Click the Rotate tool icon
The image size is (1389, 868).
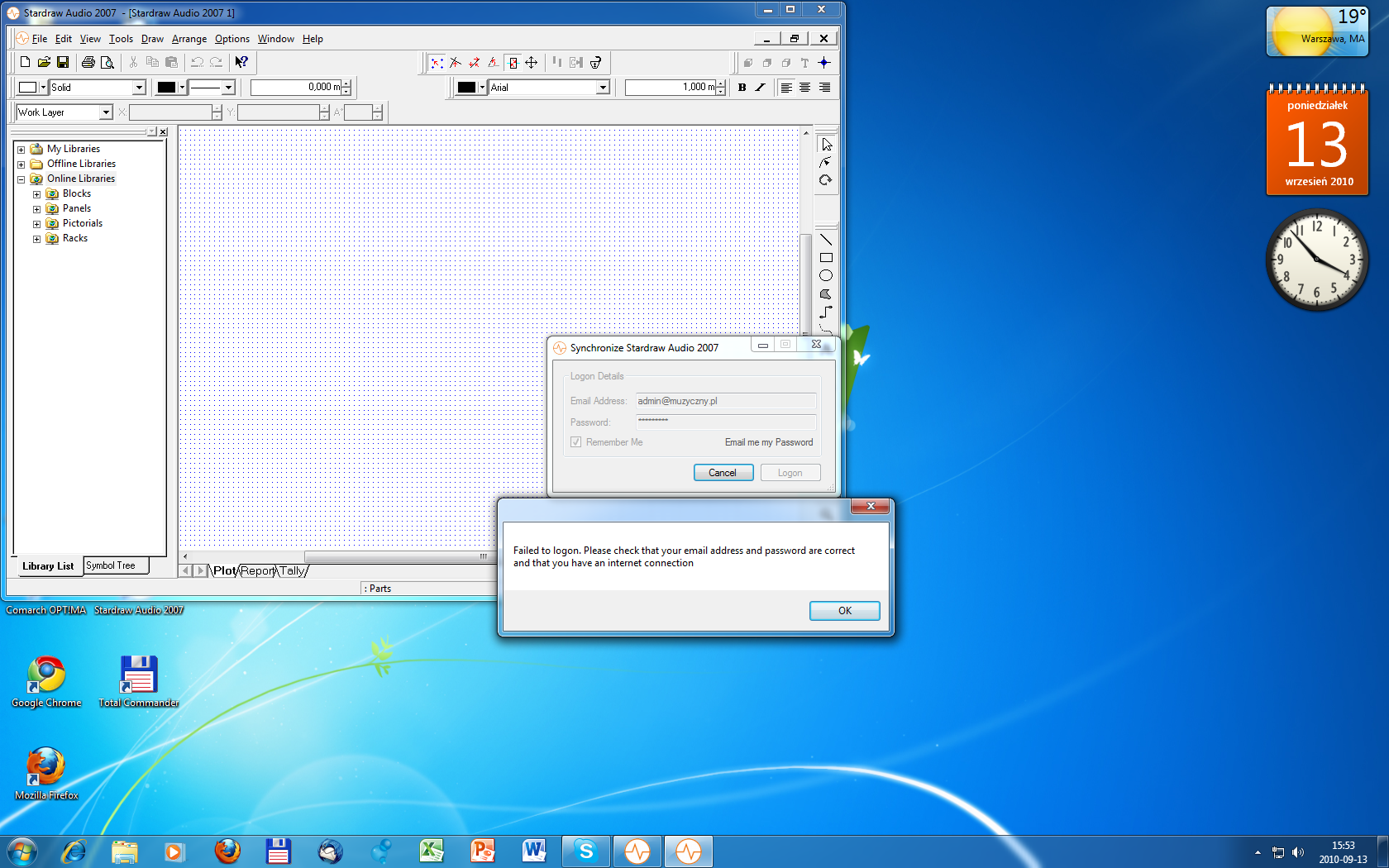pos(825,180)
